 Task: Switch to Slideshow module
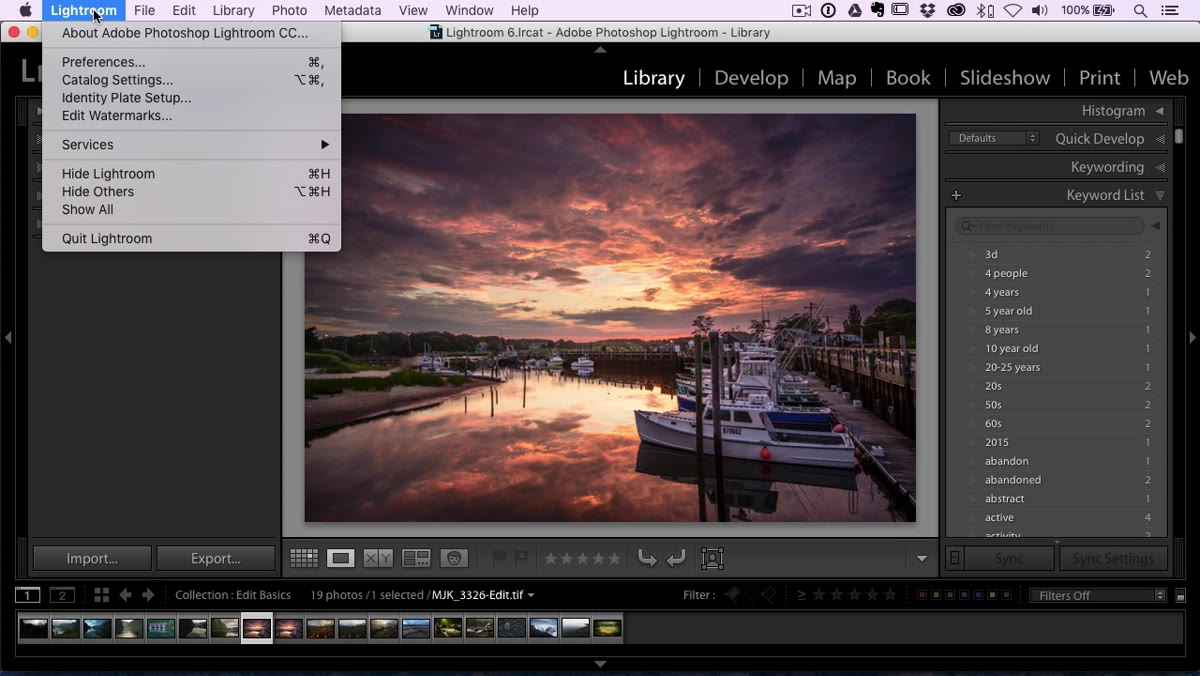[1005, 78]
